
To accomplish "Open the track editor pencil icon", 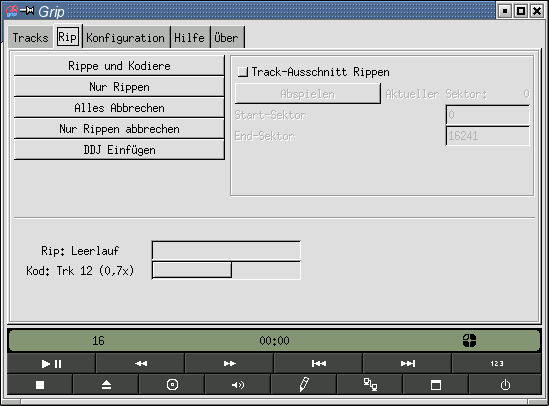I will (304, 385).
